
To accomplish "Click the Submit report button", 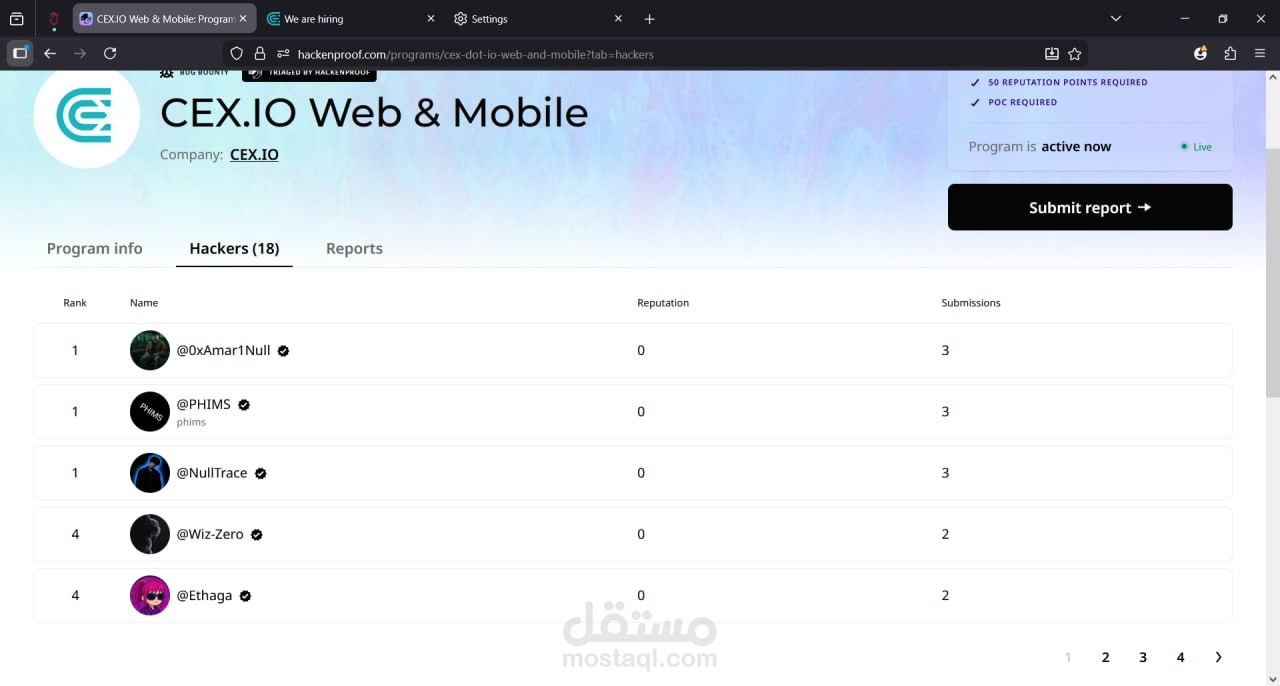I will 1090,207.
